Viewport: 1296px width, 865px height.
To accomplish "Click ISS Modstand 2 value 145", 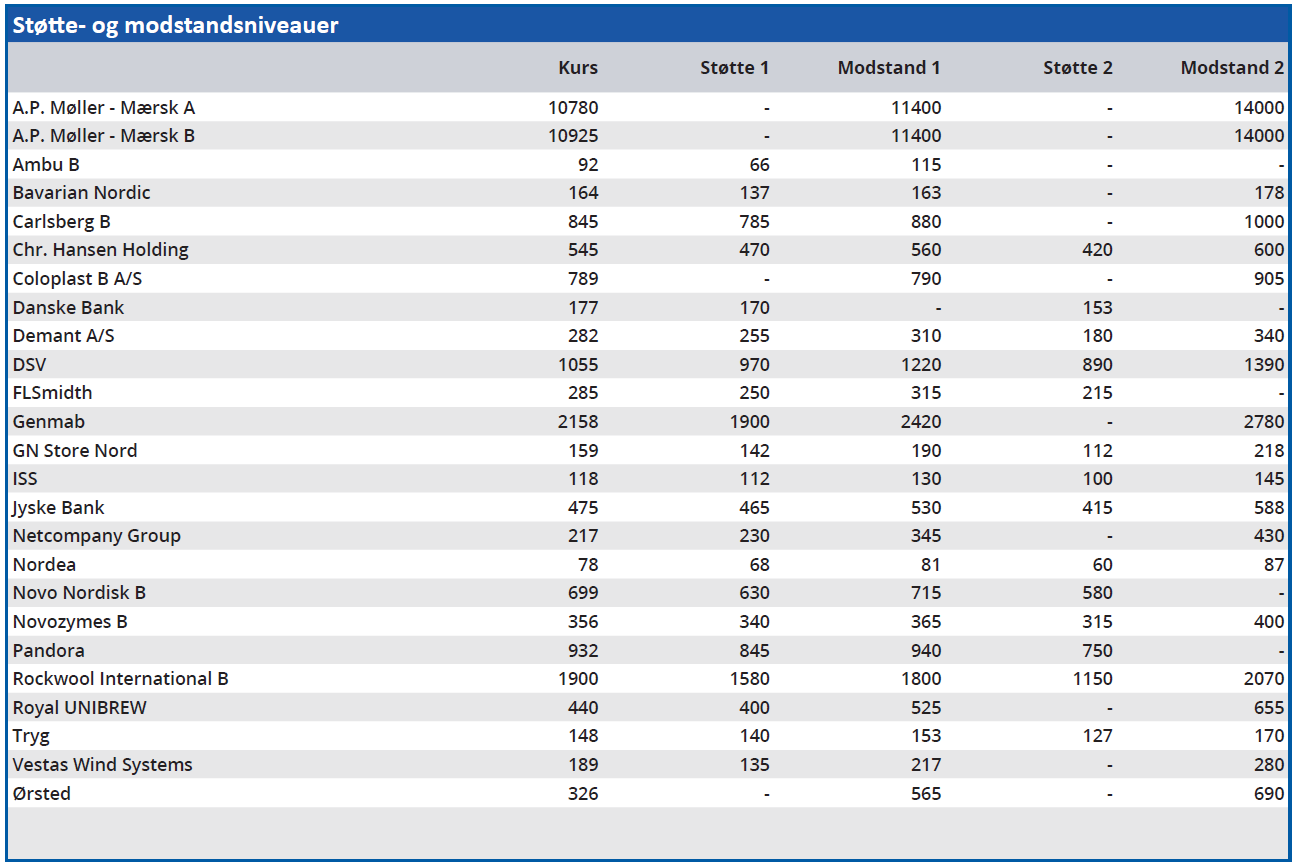I will (1269, 479).
